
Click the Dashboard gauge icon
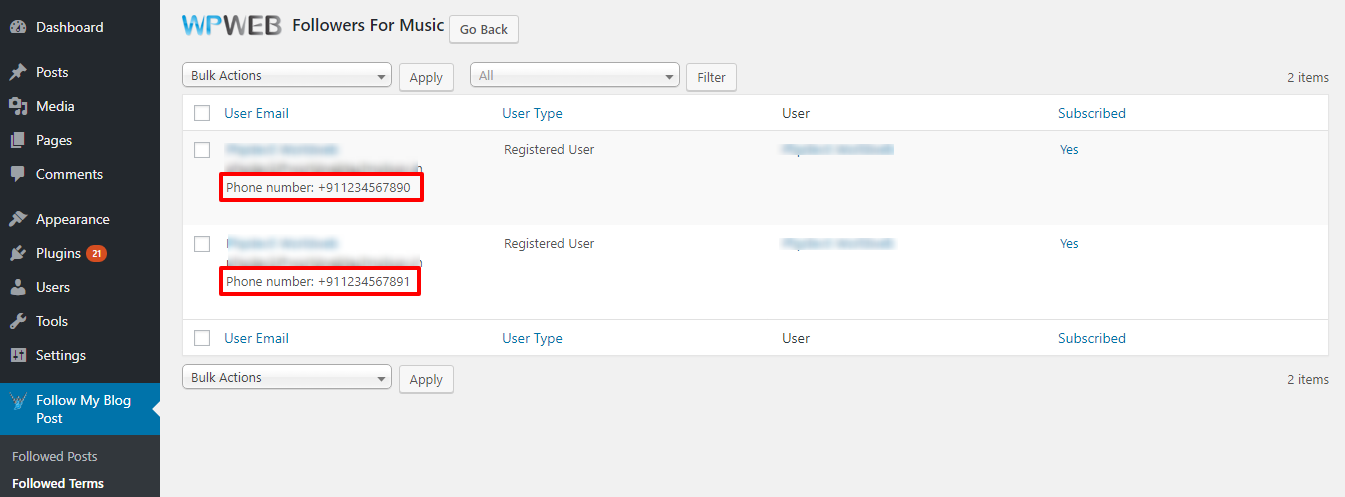(x=18, y=27)
